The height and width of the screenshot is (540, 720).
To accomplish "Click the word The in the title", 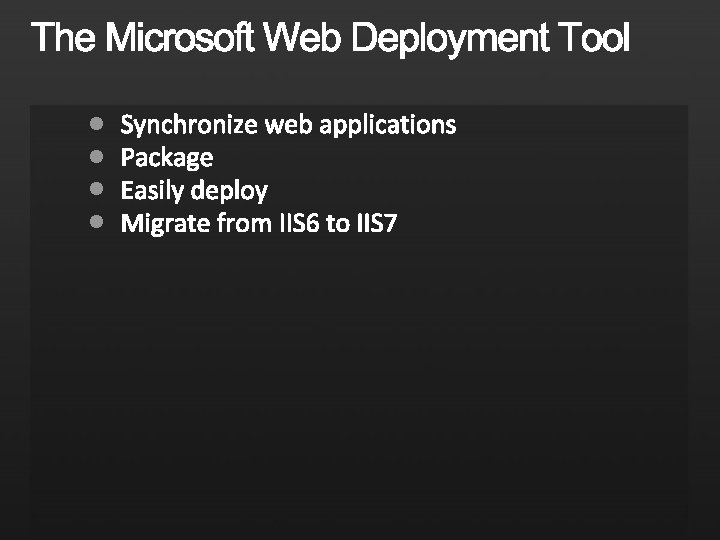I will pos(64,40).
